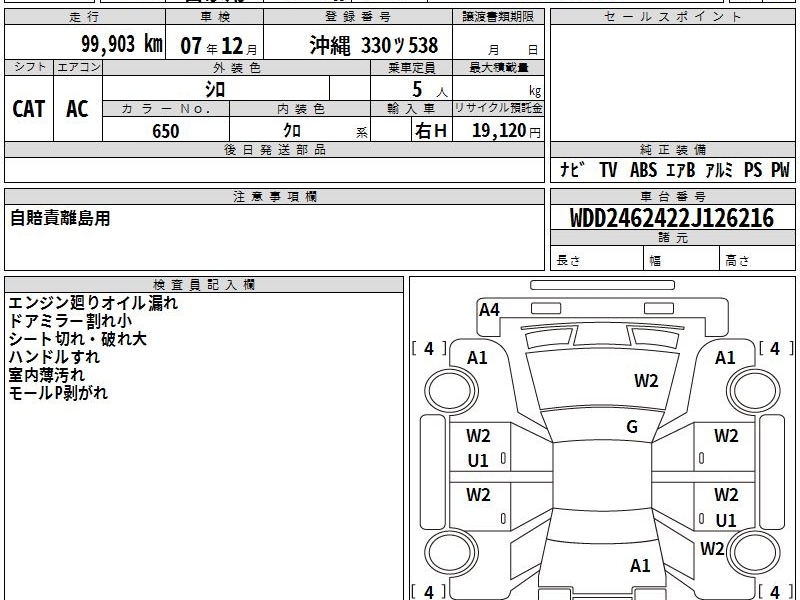Screen dimensions: 800x600
Task: Select the 最大積載量 header
Action: point(498,68)
